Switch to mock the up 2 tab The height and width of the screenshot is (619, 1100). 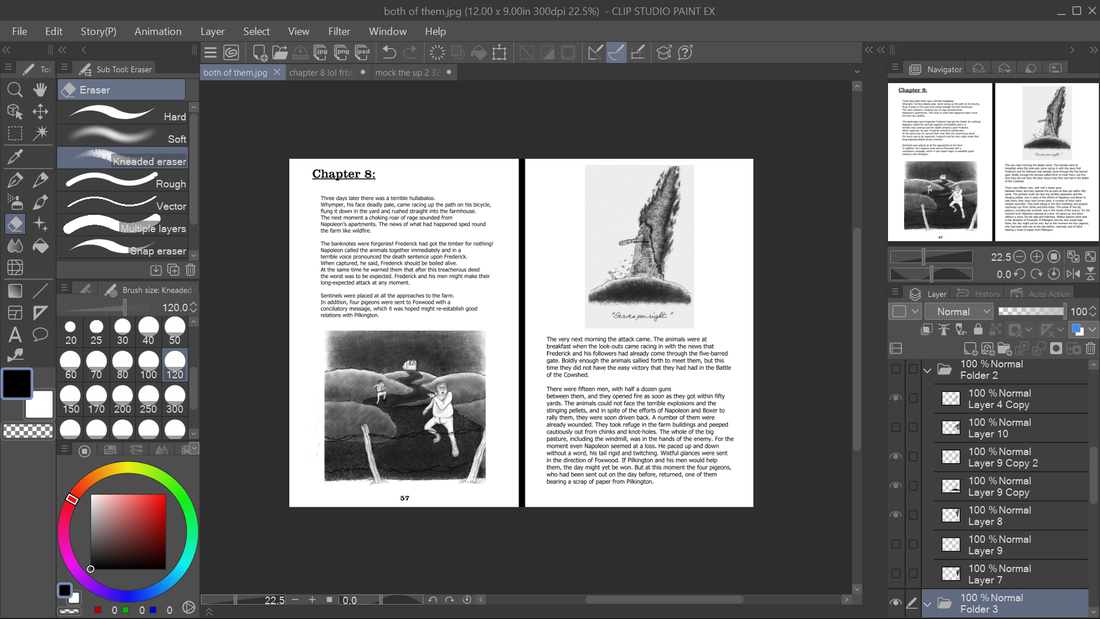pos(413,72)
